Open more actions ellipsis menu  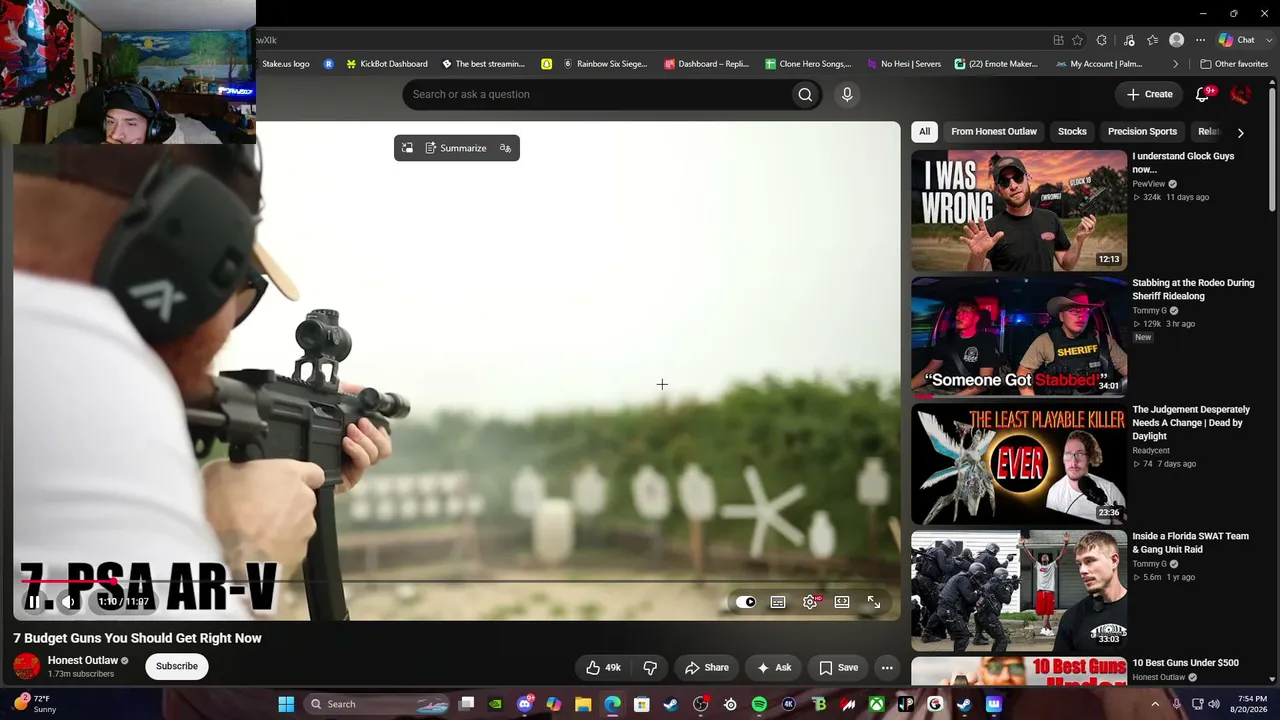887,668
